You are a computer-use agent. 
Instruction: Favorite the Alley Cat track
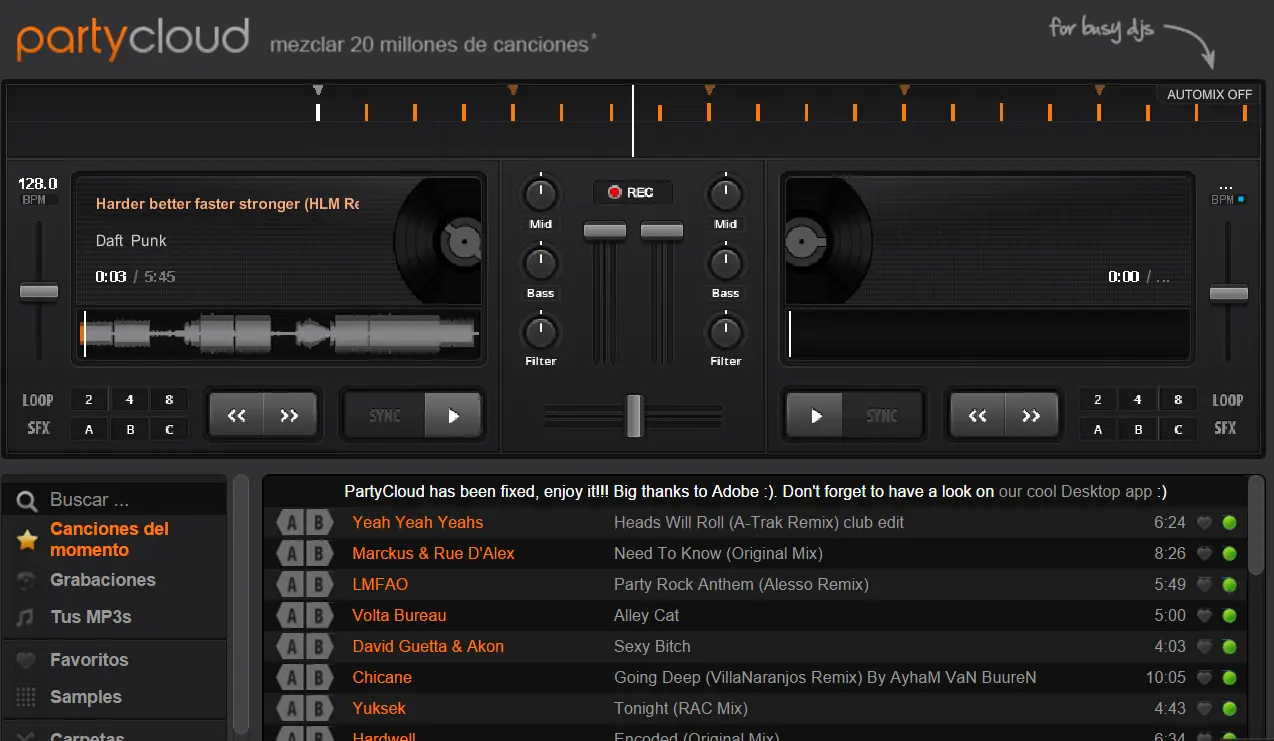[1205, 615]
